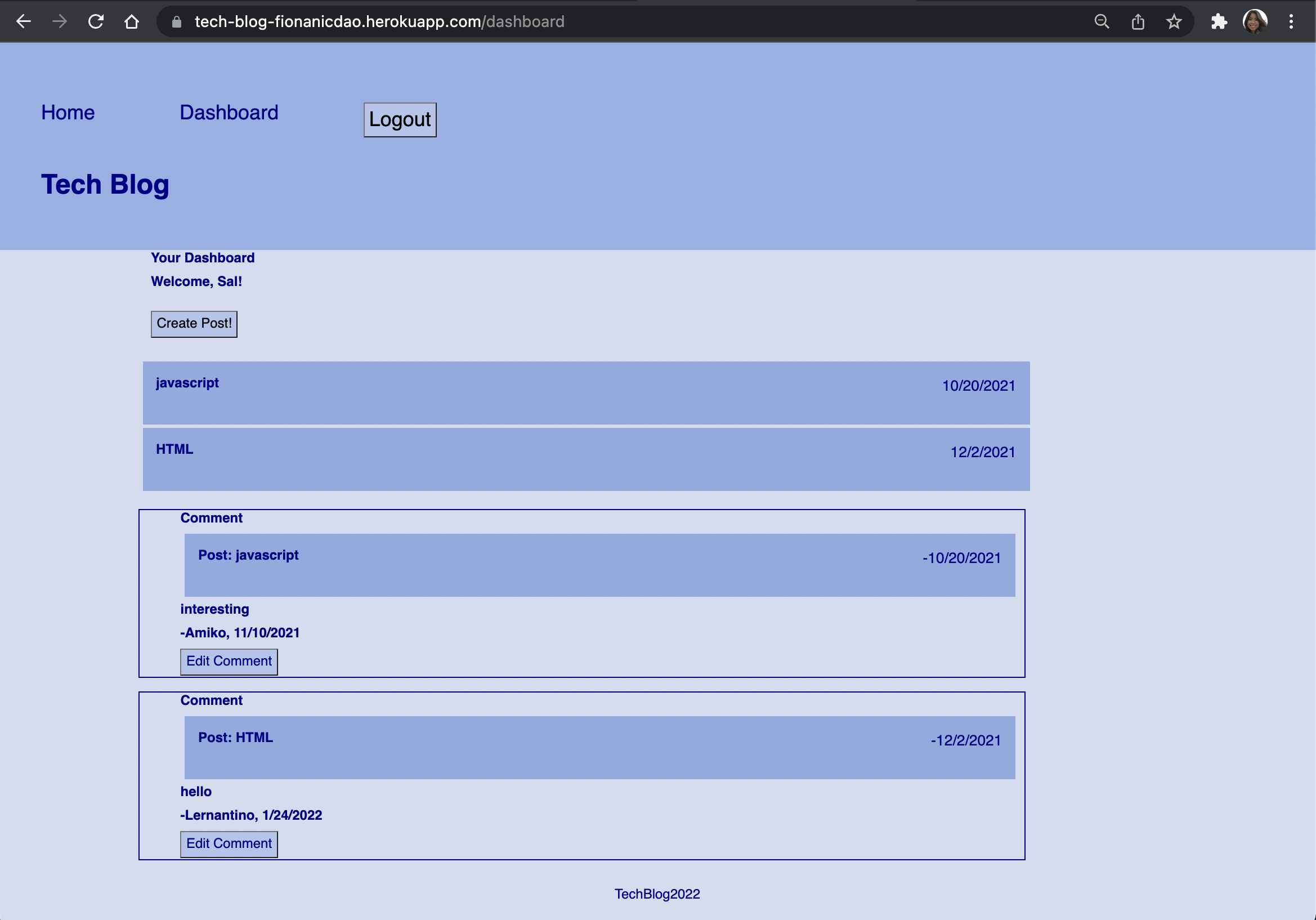Open the extensions puzzle icon
This screenshot has height=920, width=1316.
click(1219, 22)
